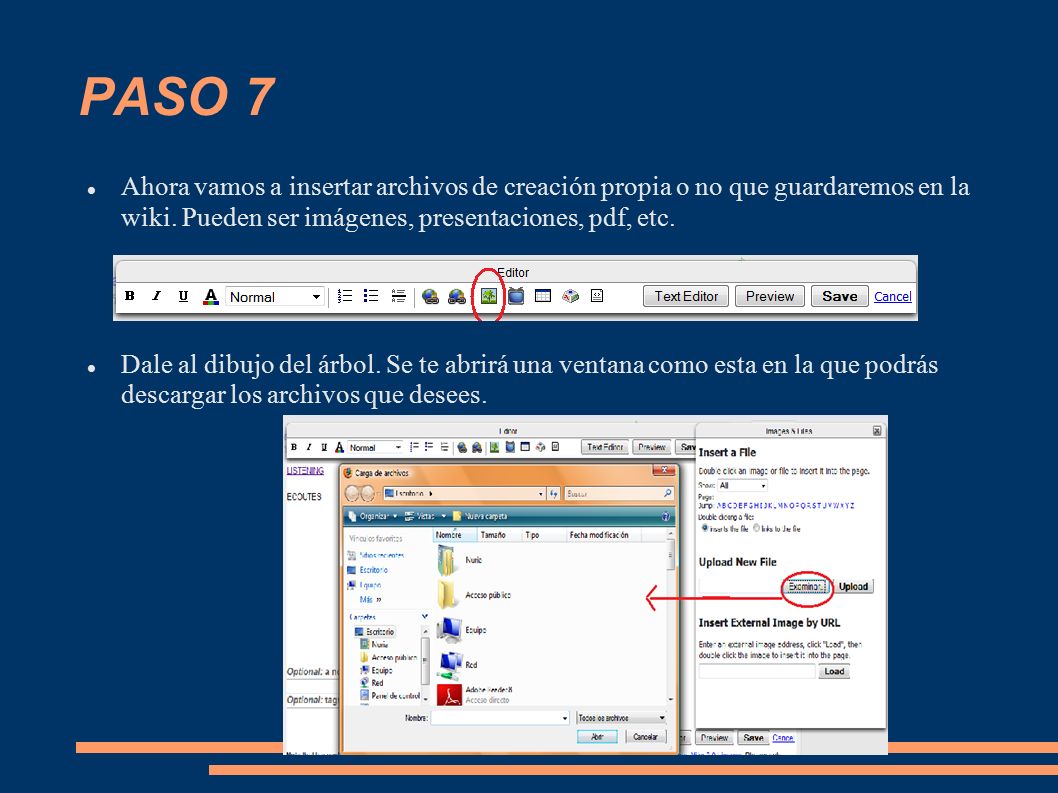Toggle Bold in the small Editor toolbar
Viewport: 1058px width, 793px height.
point(294,447)
